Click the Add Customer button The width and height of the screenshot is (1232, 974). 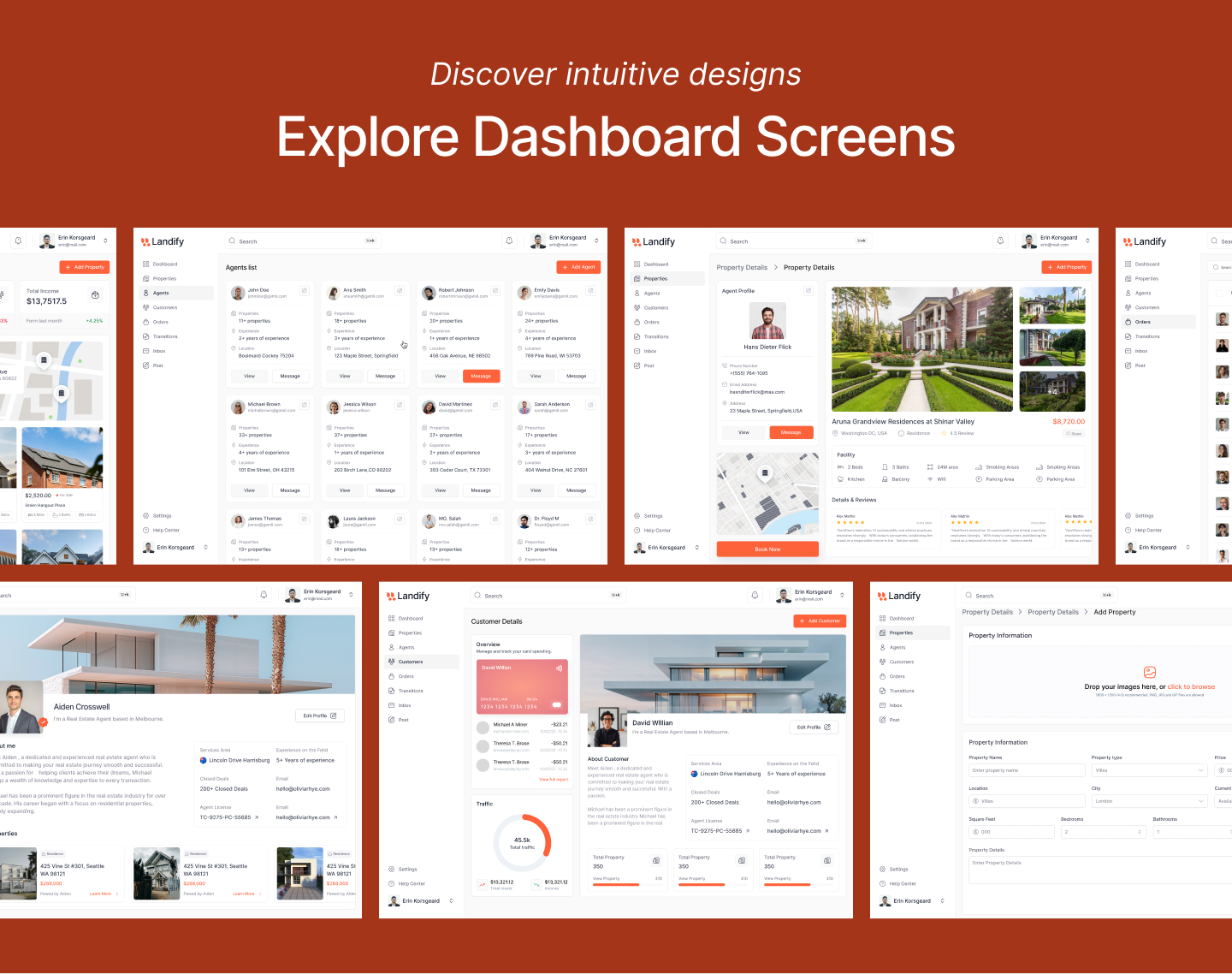tap(820, 621)
